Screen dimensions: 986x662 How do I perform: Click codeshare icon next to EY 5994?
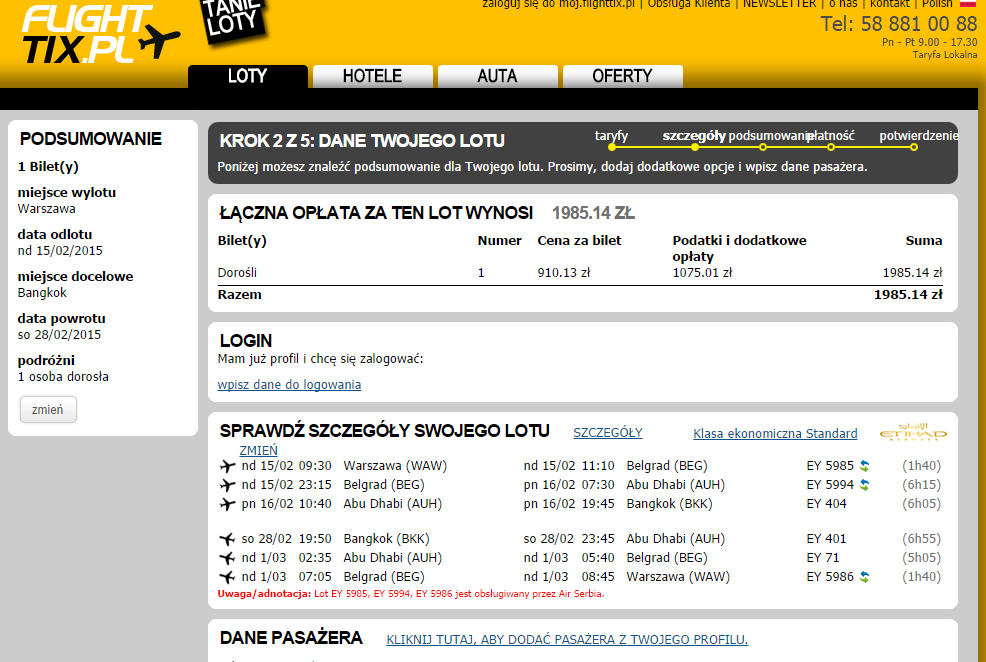click(x=865, y=485)
